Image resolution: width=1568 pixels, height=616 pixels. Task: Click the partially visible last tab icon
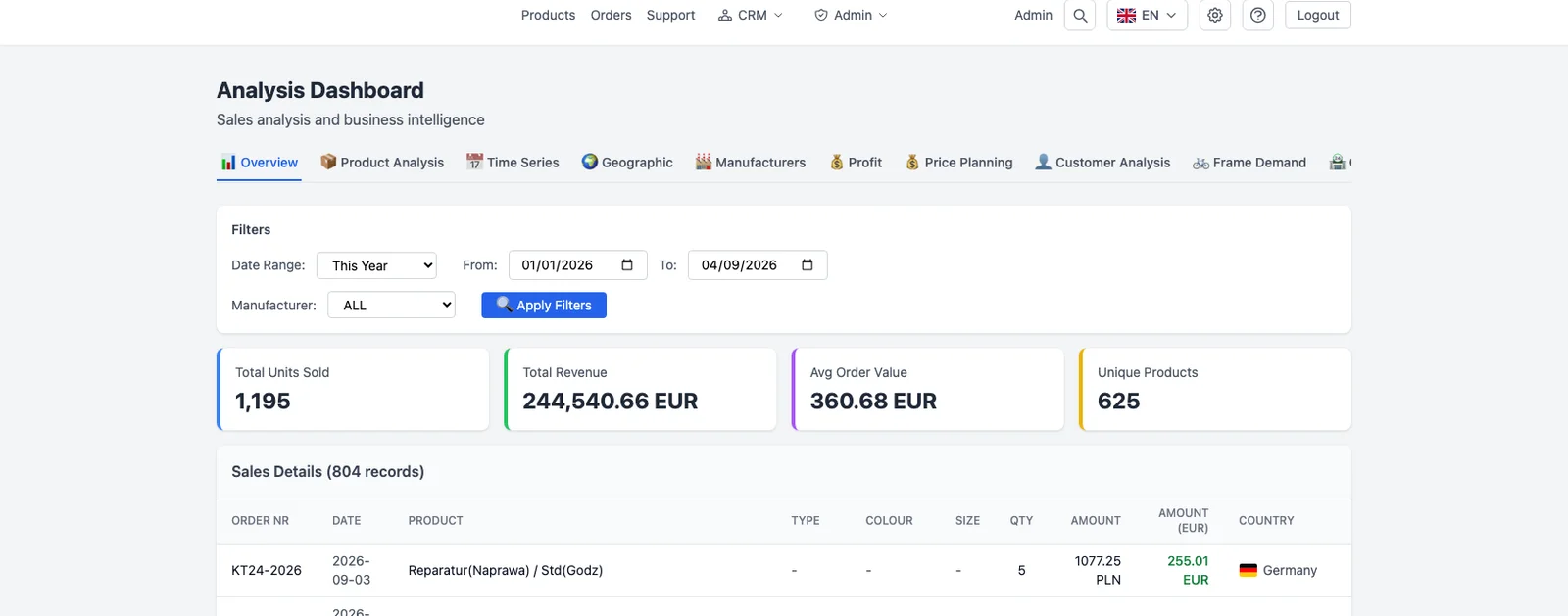coord(1338,162)
